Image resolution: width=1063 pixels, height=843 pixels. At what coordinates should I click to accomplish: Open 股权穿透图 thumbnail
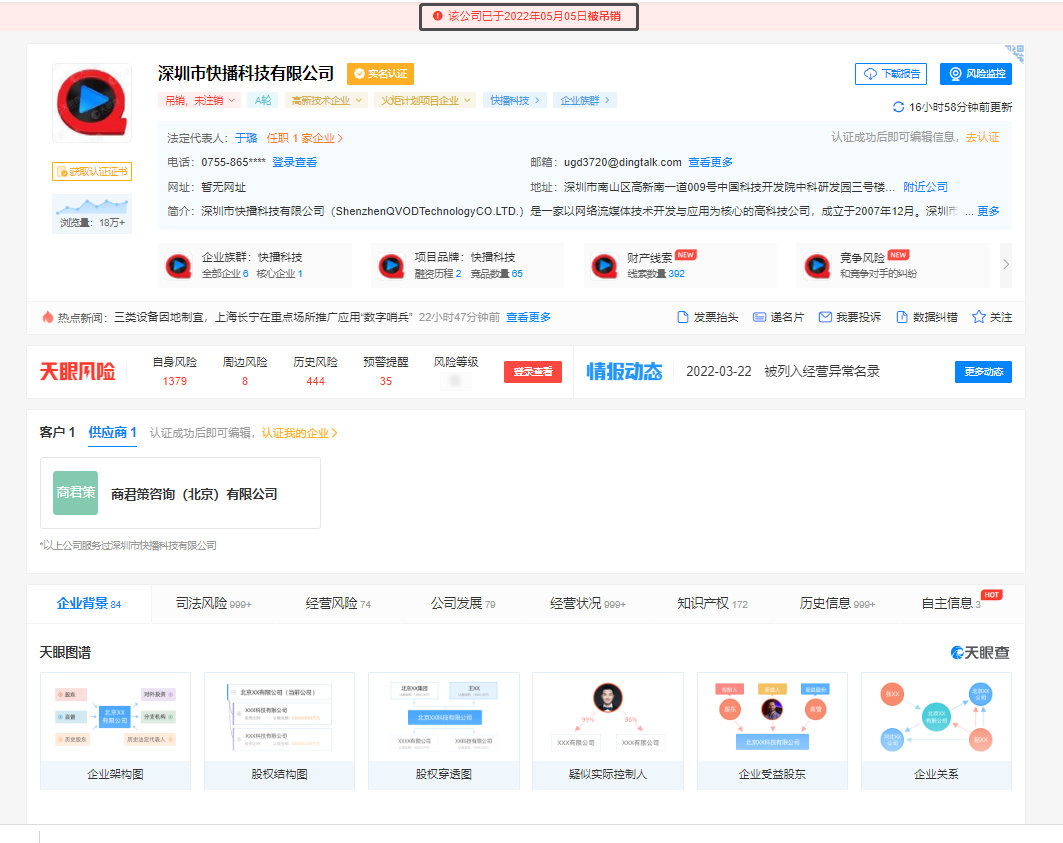coord(444,731)
